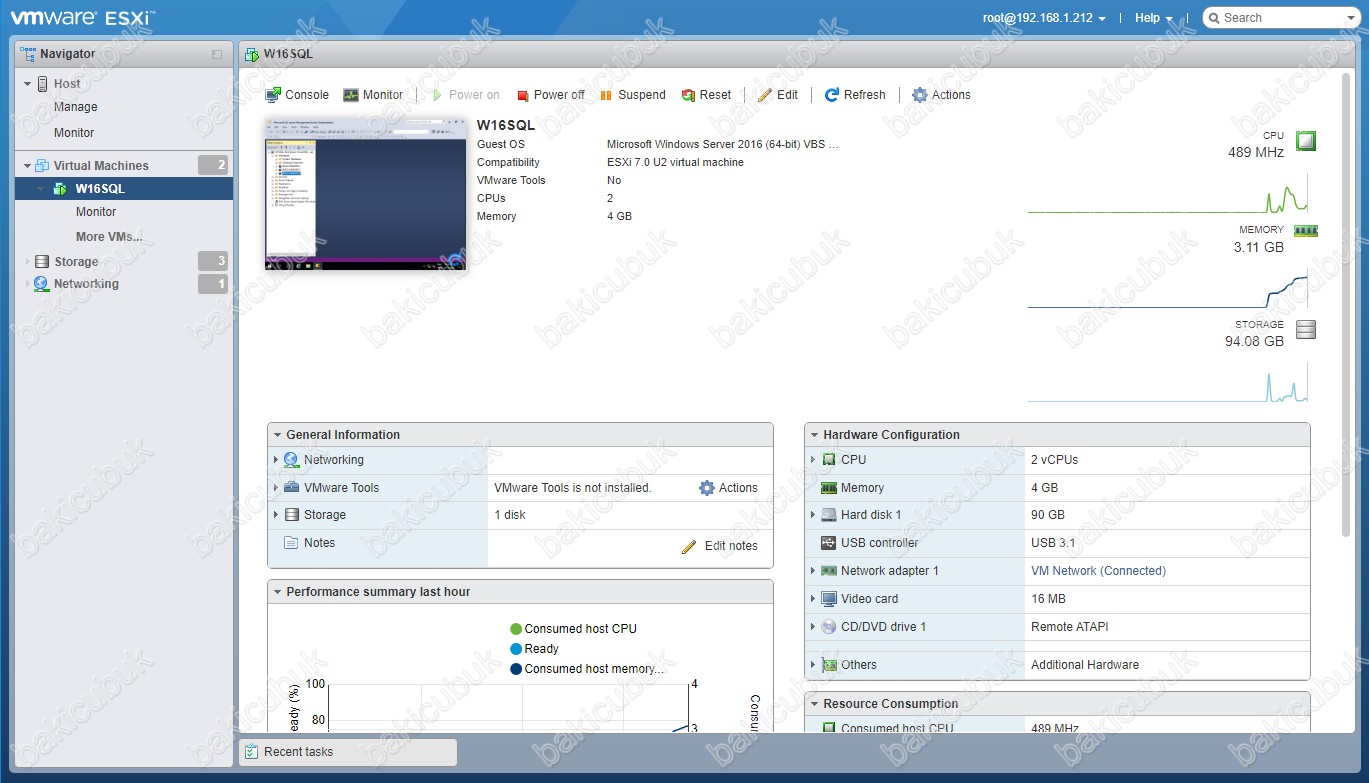Click Edit notes
This screenshot has height=783, width=1369.
[x=731, y=546]
